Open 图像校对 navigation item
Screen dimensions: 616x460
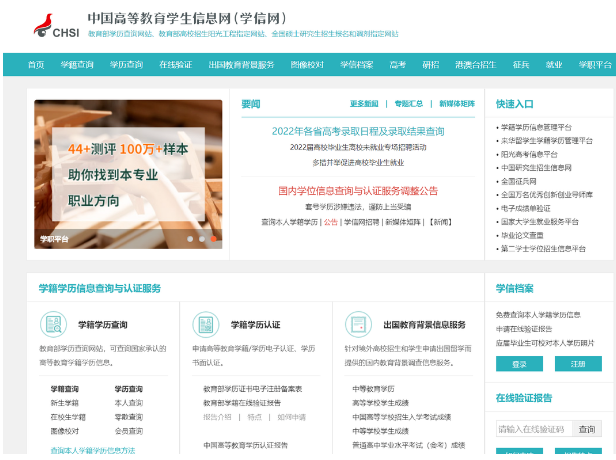click(x=307, y=65)
